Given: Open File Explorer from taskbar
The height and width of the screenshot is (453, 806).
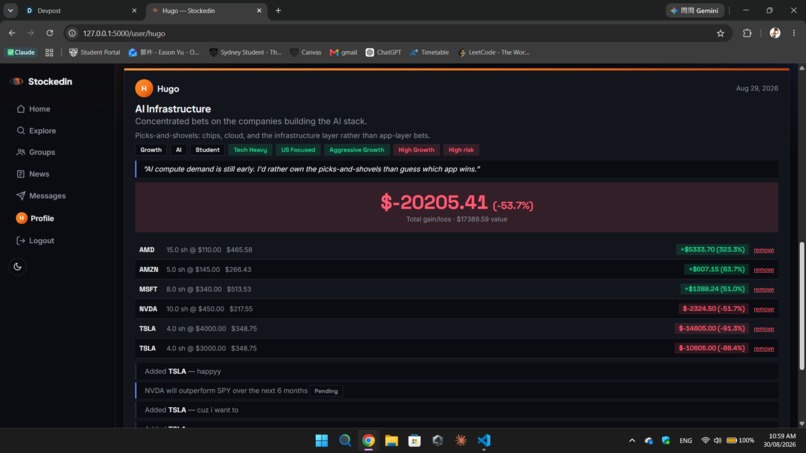Looking at the screenshot, I should tap(391, 441).
